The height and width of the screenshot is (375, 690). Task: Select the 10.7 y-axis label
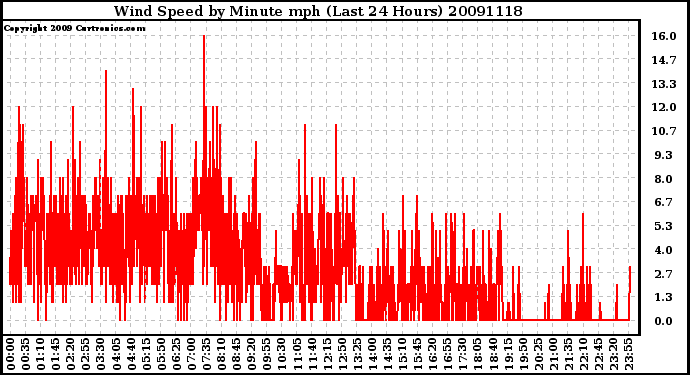coord(664,131)
